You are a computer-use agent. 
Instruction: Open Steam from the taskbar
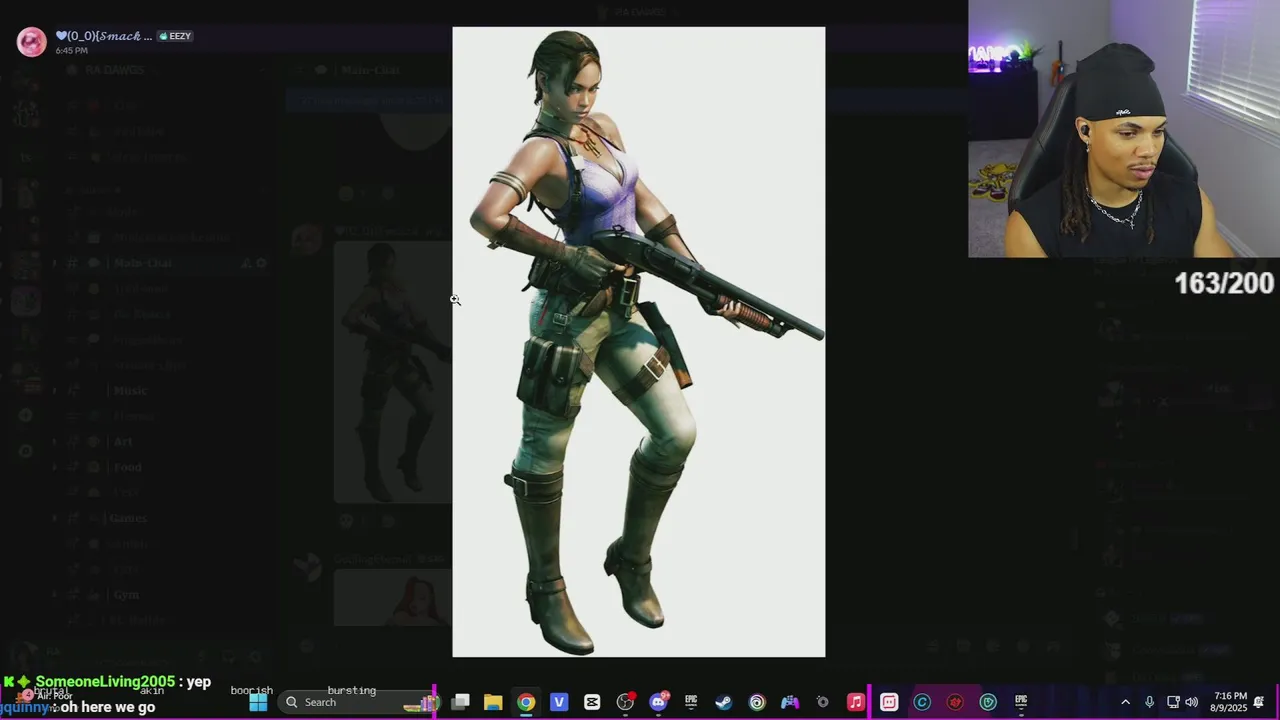724,702
